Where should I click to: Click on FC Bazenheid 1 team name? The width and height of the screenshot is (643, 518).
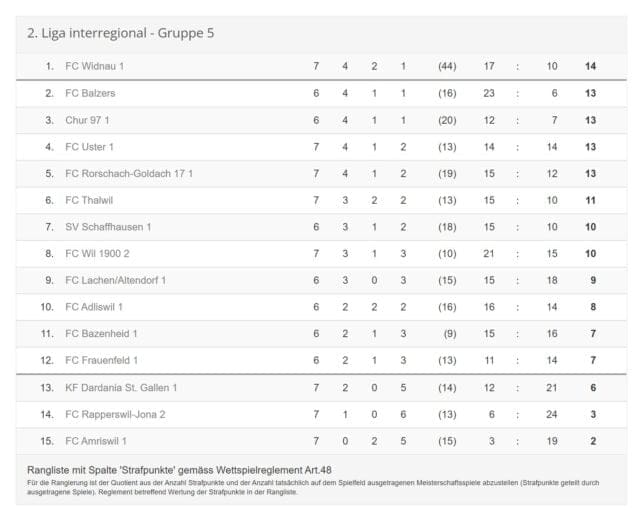click(x=101, y=333)
